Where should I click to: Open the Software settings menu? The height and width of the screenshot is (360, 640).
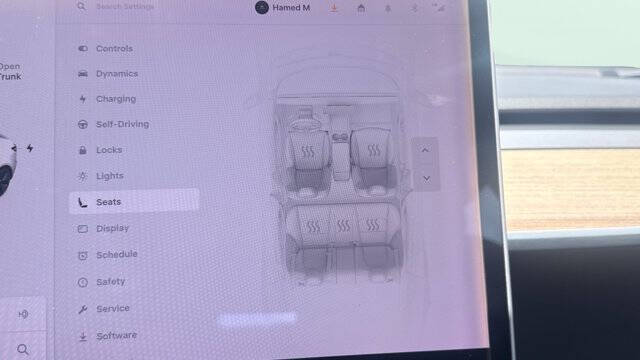click(x=107, y=336)
